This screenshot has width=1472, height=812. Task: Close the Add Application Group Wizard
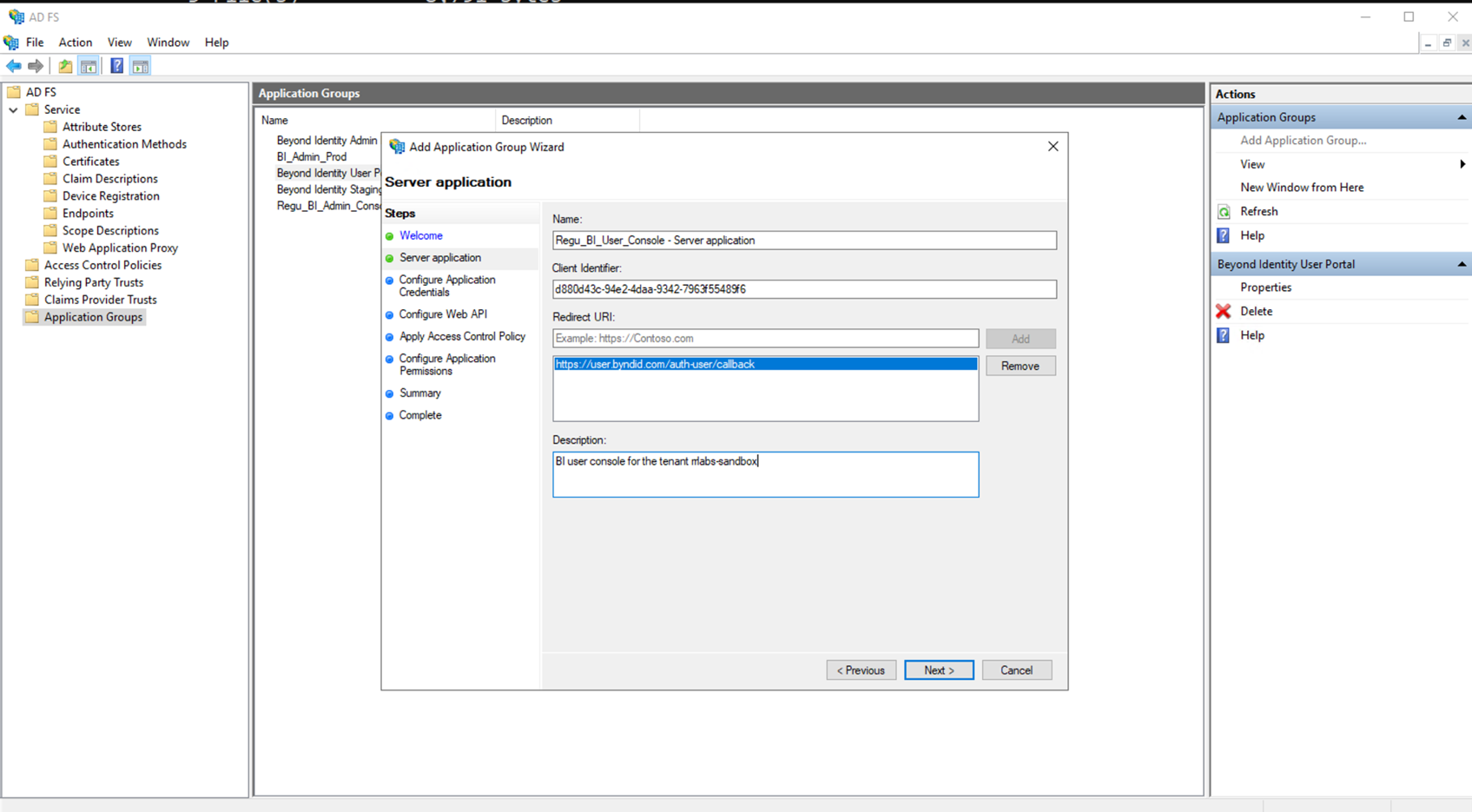(x=1053, y=147)
